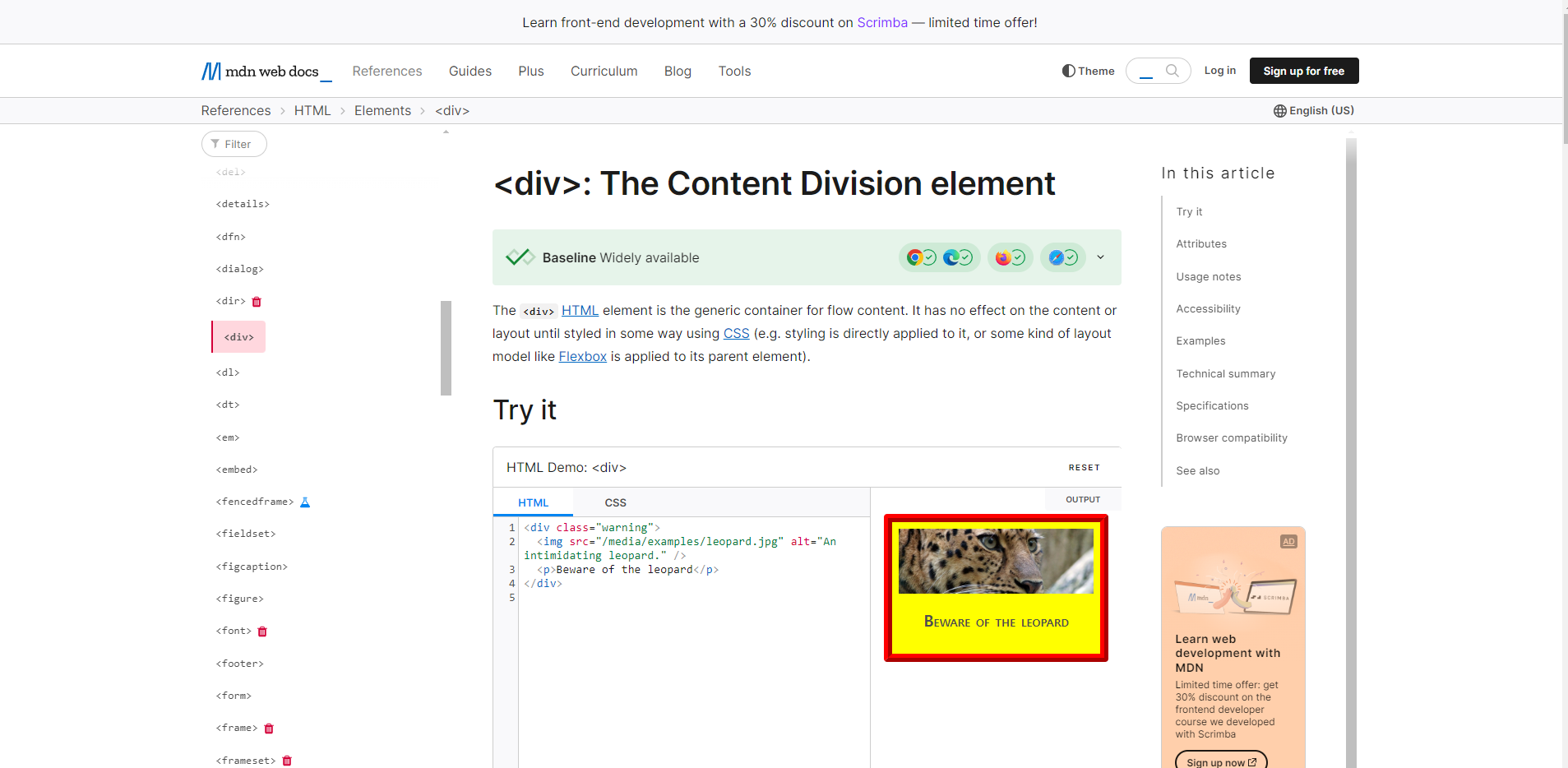Click the Filter sidebar input

pyautogui.click(x=234, y=144)
